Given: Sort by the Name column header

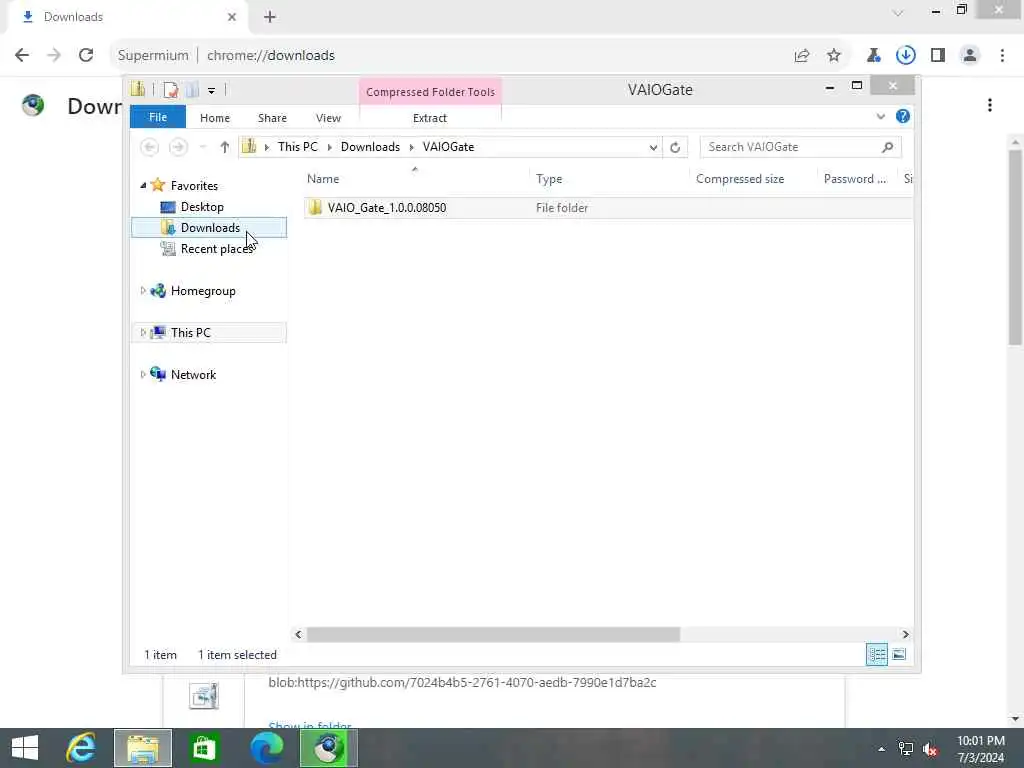Looking at the screenshot, I should (x=323, y=179).
